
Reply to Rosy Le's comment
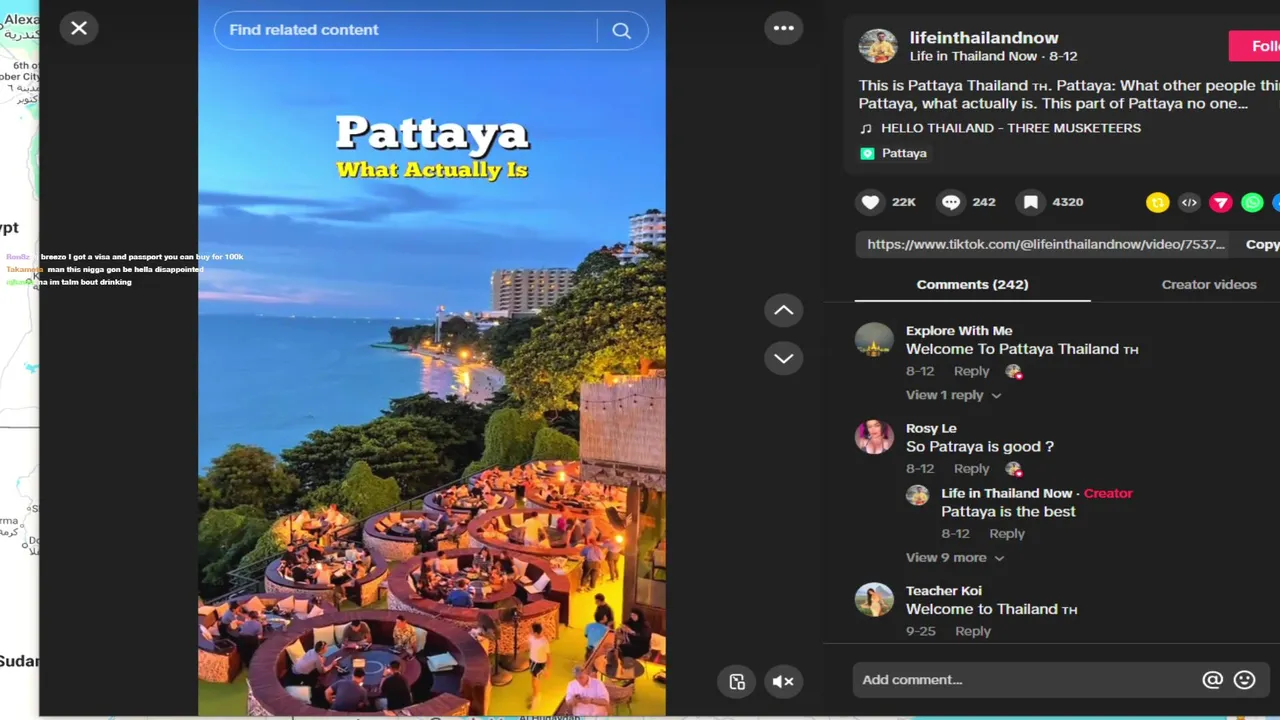coord(971,469)
